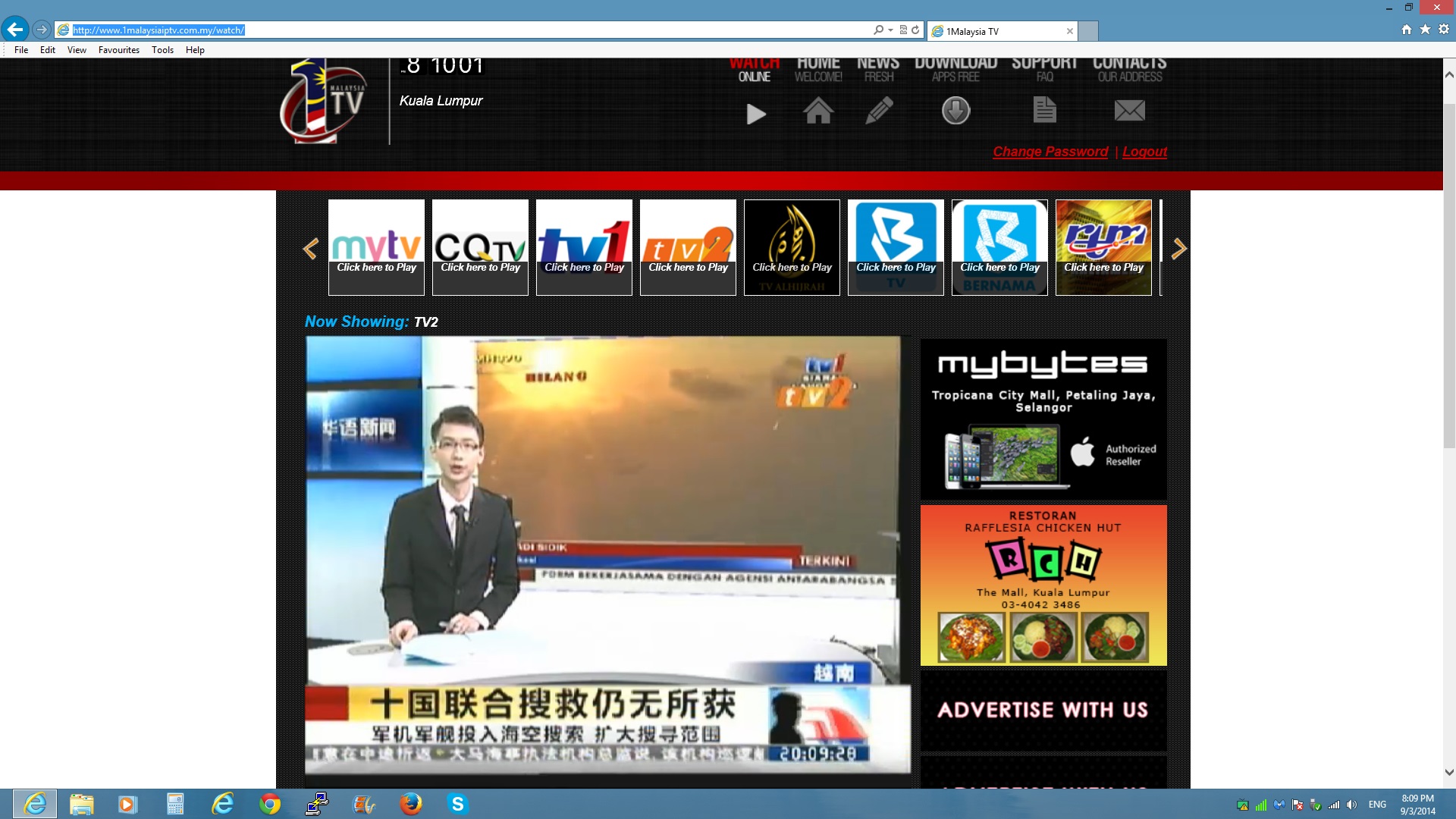The width and height of the screenshot is (1456, 819).
Task: Click the WATCH ONLINE nav link
Action: pyautogui.click(x=755, y=70)
